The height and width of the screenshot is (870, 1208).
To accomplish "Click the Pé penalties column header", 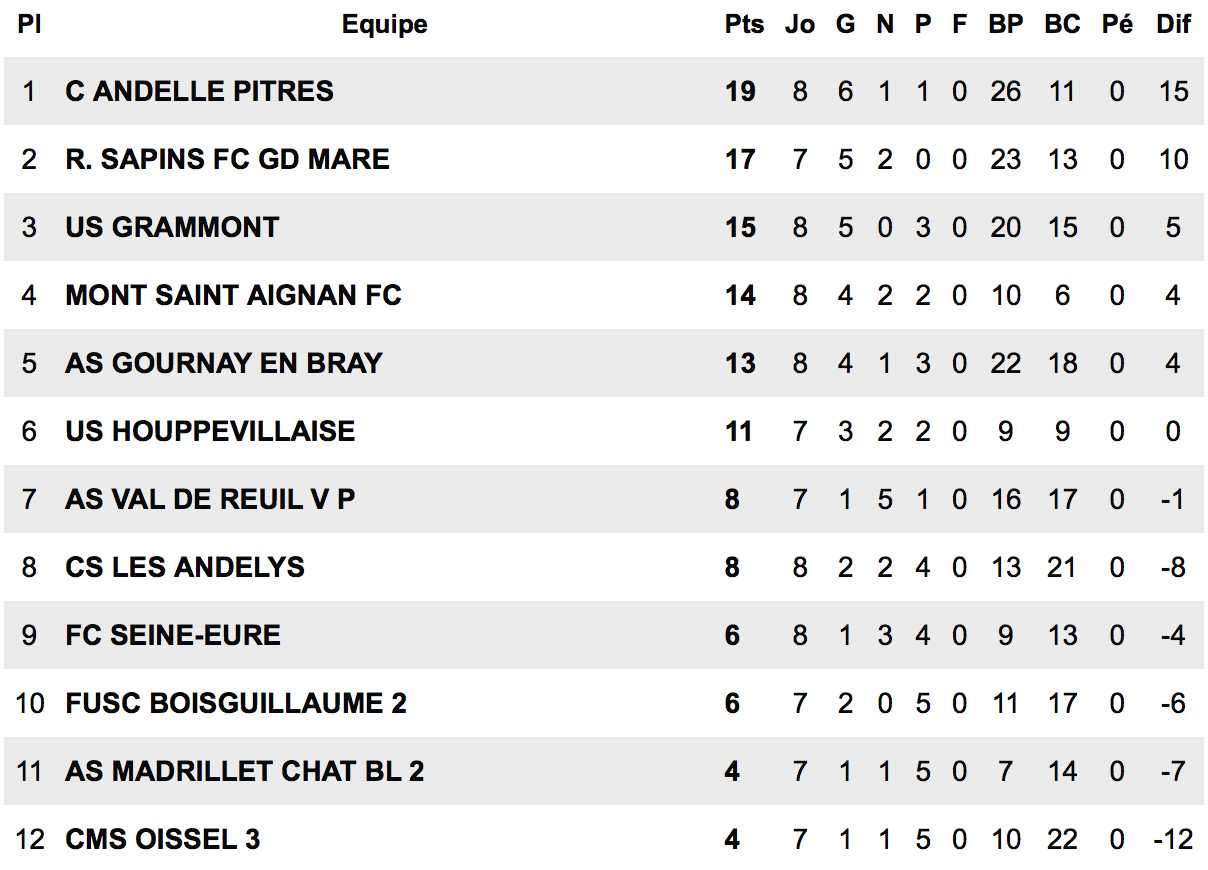I will coord(1117,25).
